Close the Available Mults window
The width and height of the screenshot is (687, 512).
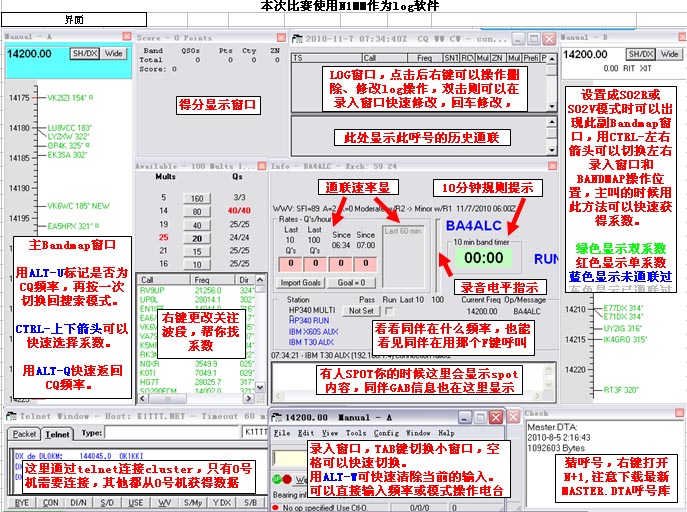[x=262, y=166]
